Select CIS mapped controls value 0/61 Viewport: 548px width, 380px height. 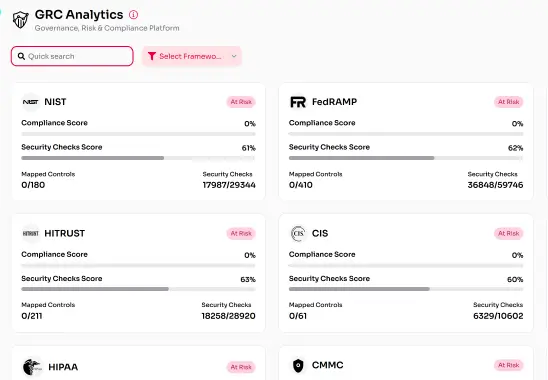coord(298,316)
